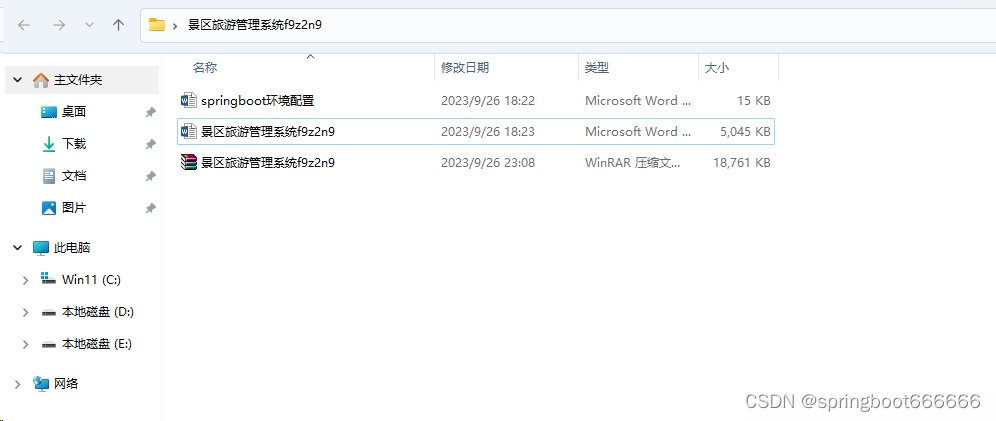Click Microsoft Word type of springboot环境配置
This screenshot has width=996, height=421.
(638, 100)
